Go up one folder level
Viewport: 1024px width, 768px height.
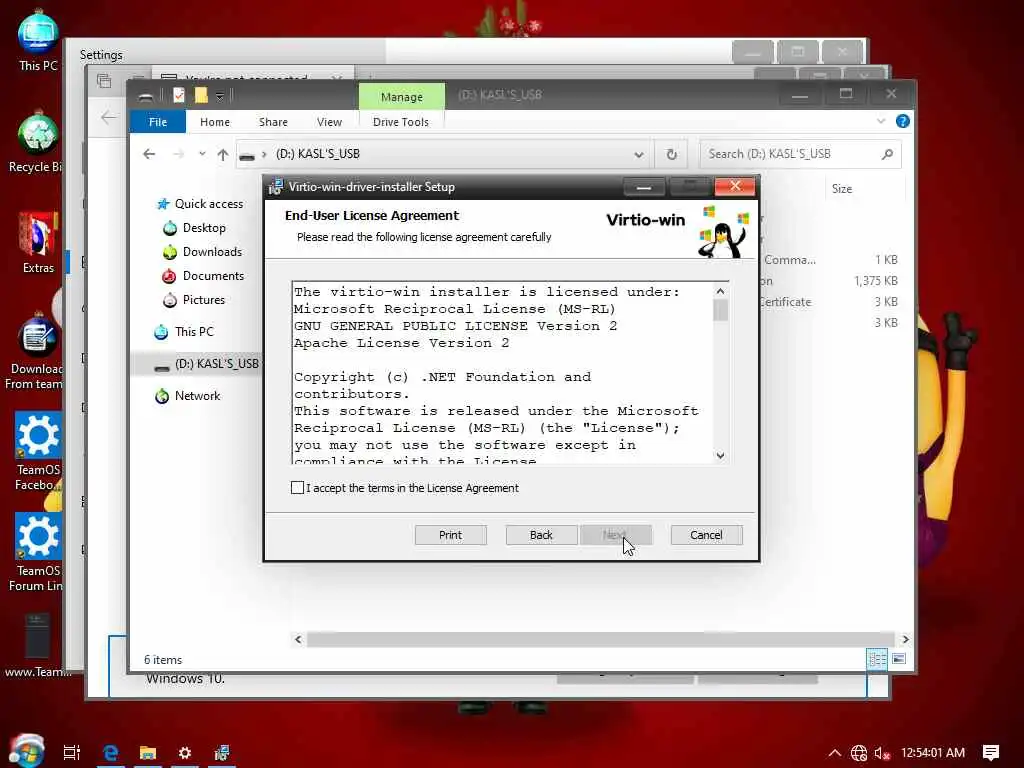pos(223,155)
